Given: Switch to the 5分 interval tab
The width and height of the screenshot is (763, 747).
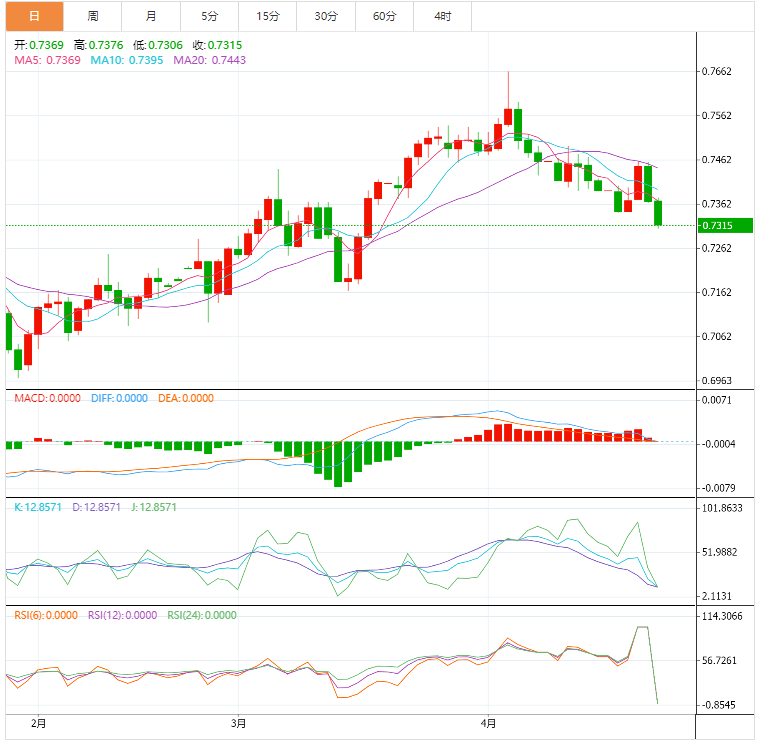Looking at the screenshot, I should pyautogui.click(x=209, y=16).
